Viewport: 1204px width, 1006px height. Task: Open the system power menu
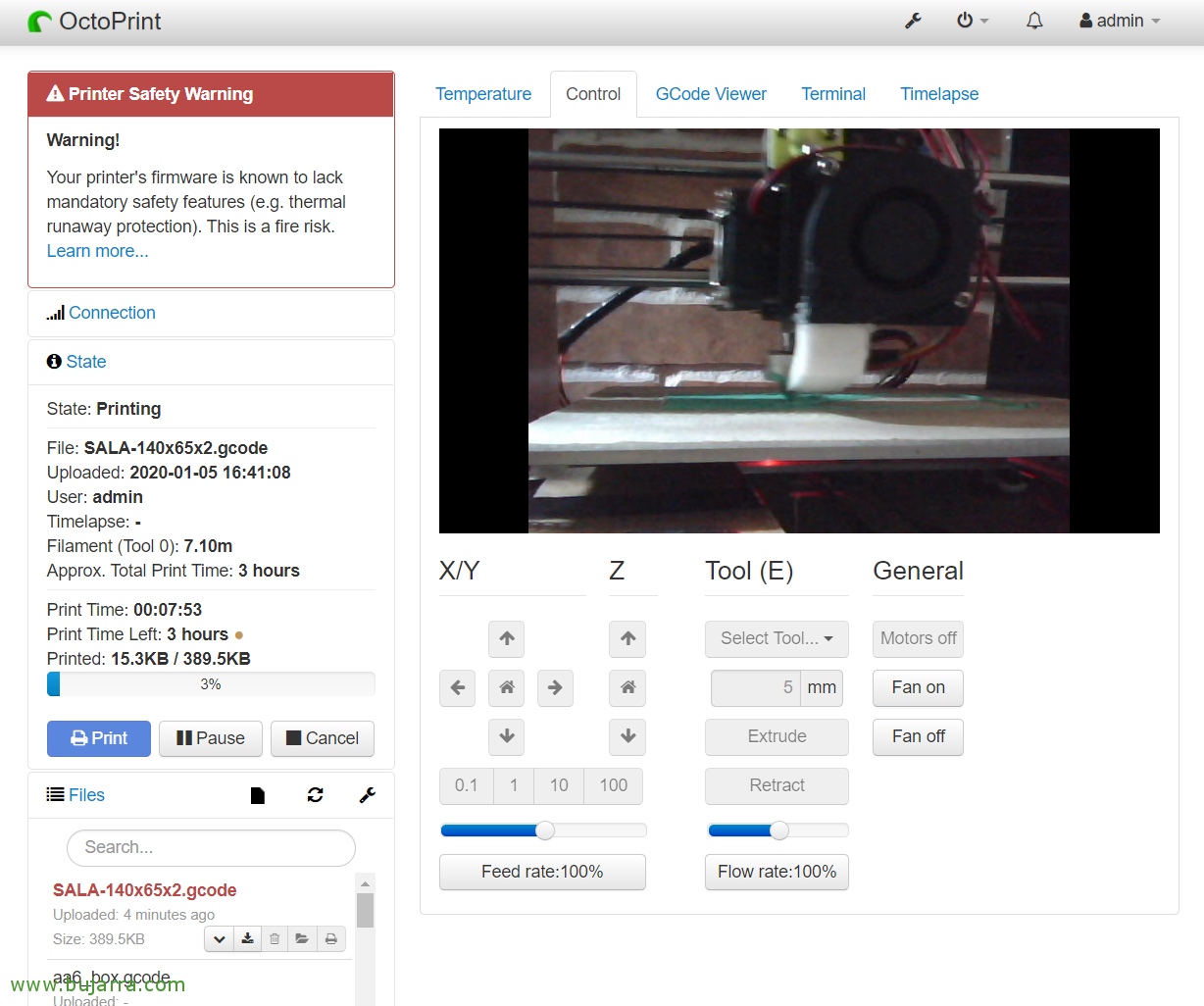coord(973,21)
